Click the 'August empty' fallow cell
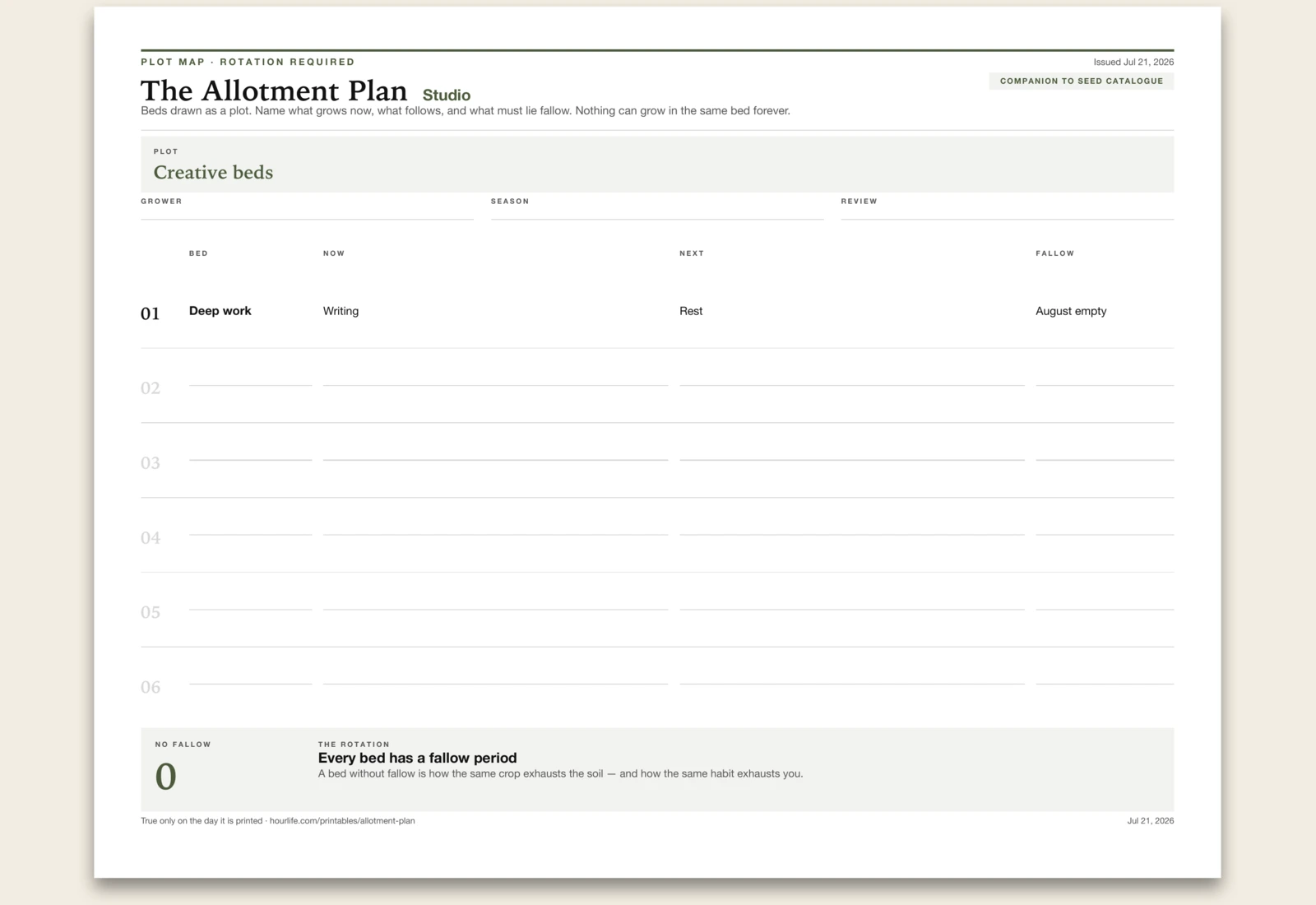The image size is (1316, 905). [1071, 311]
